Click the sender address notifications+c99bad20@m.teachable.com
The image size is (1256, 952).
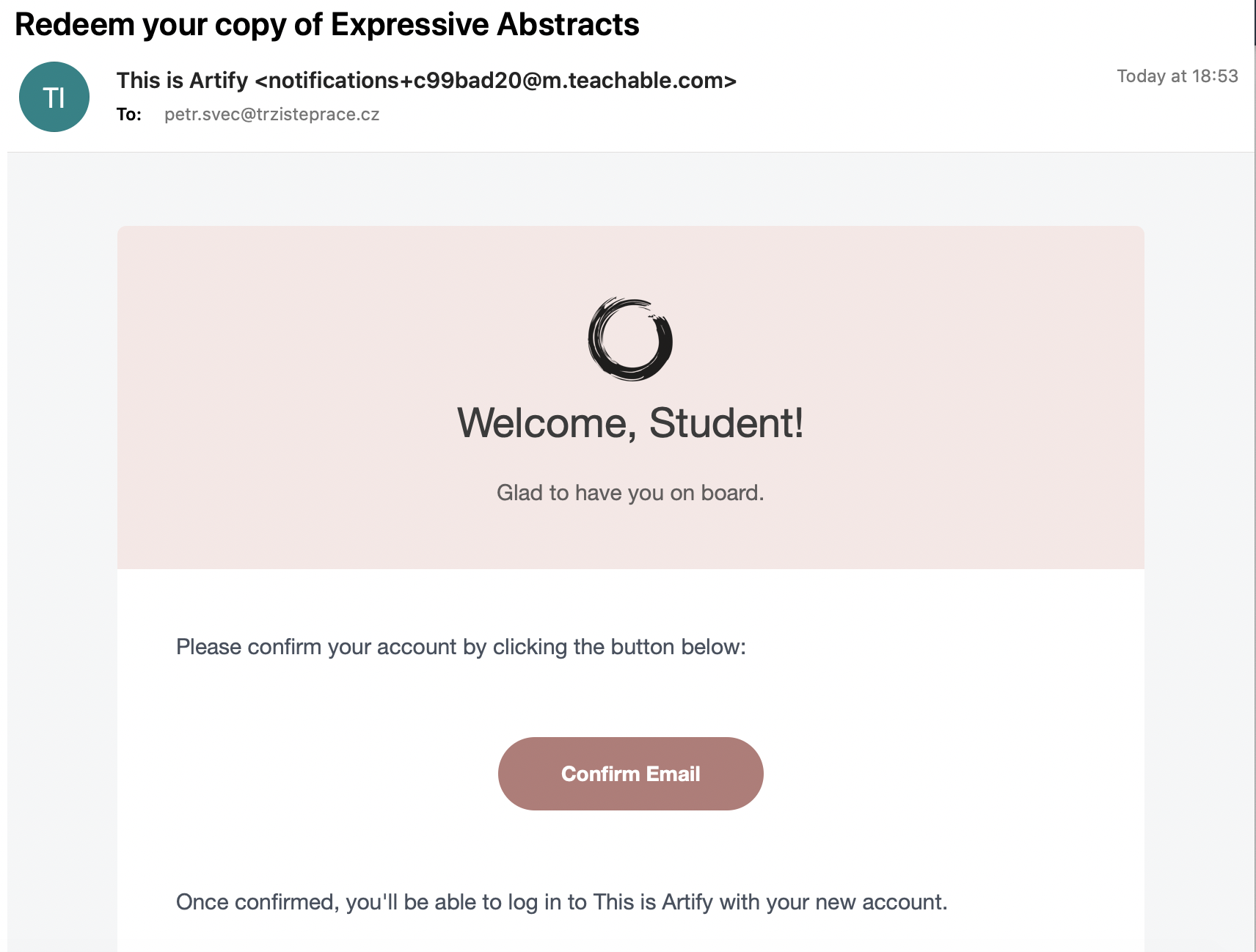pyautogui.click(x=495, y=81)
